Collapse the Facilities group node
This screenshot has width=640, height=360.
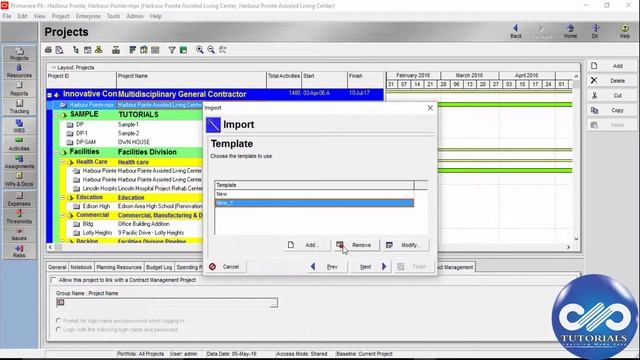tap(57, 152)
